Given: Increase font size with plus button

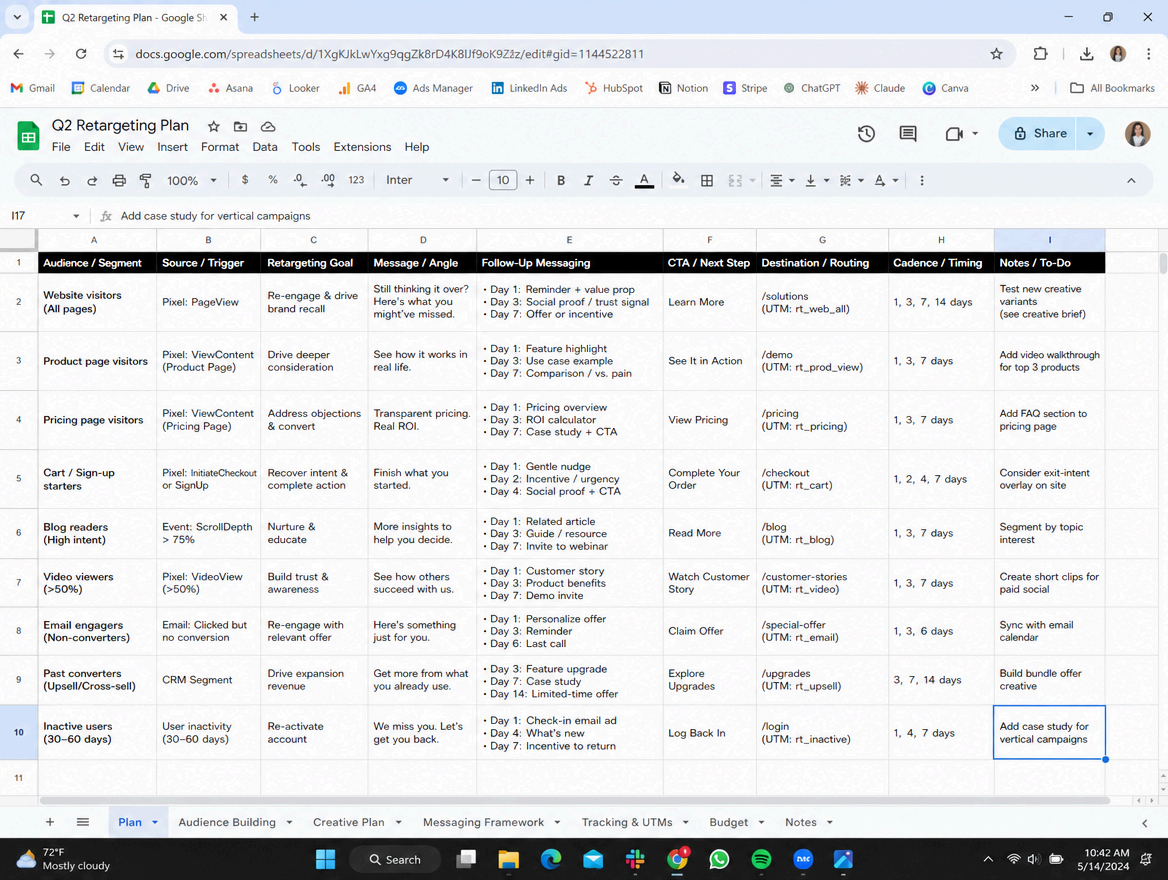Looking at the screenshot, I should click(530, 180).
